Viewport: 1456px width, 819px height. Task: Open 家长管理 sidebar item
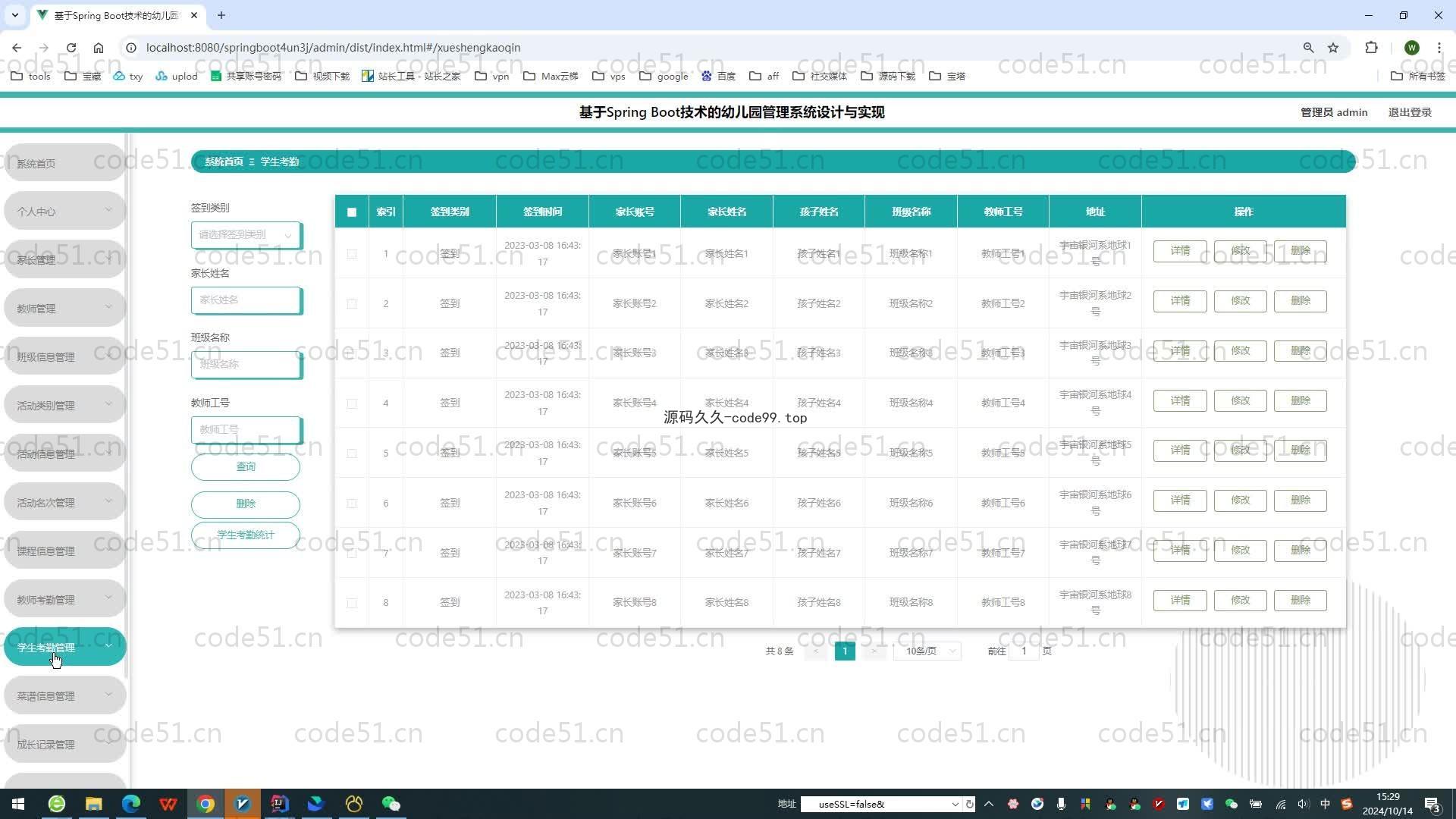tap(64, 260)
